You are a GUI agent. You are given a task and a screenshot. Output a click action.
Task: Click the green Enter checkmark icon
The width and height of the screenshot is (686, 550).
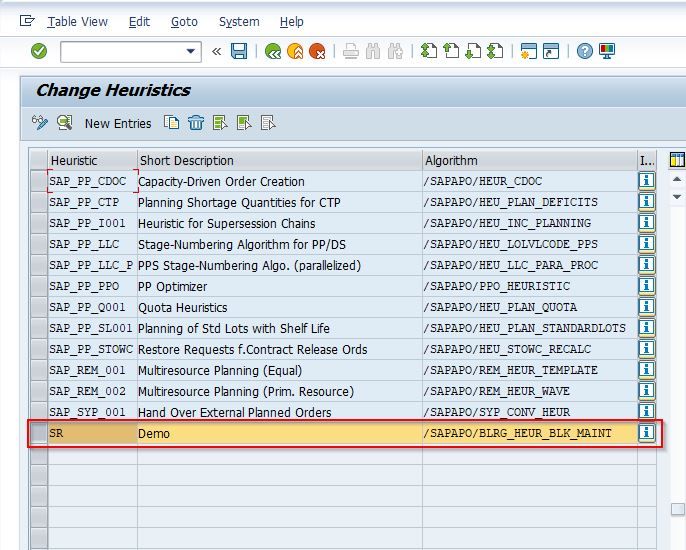pyautogui.click(x=39, y=51)
